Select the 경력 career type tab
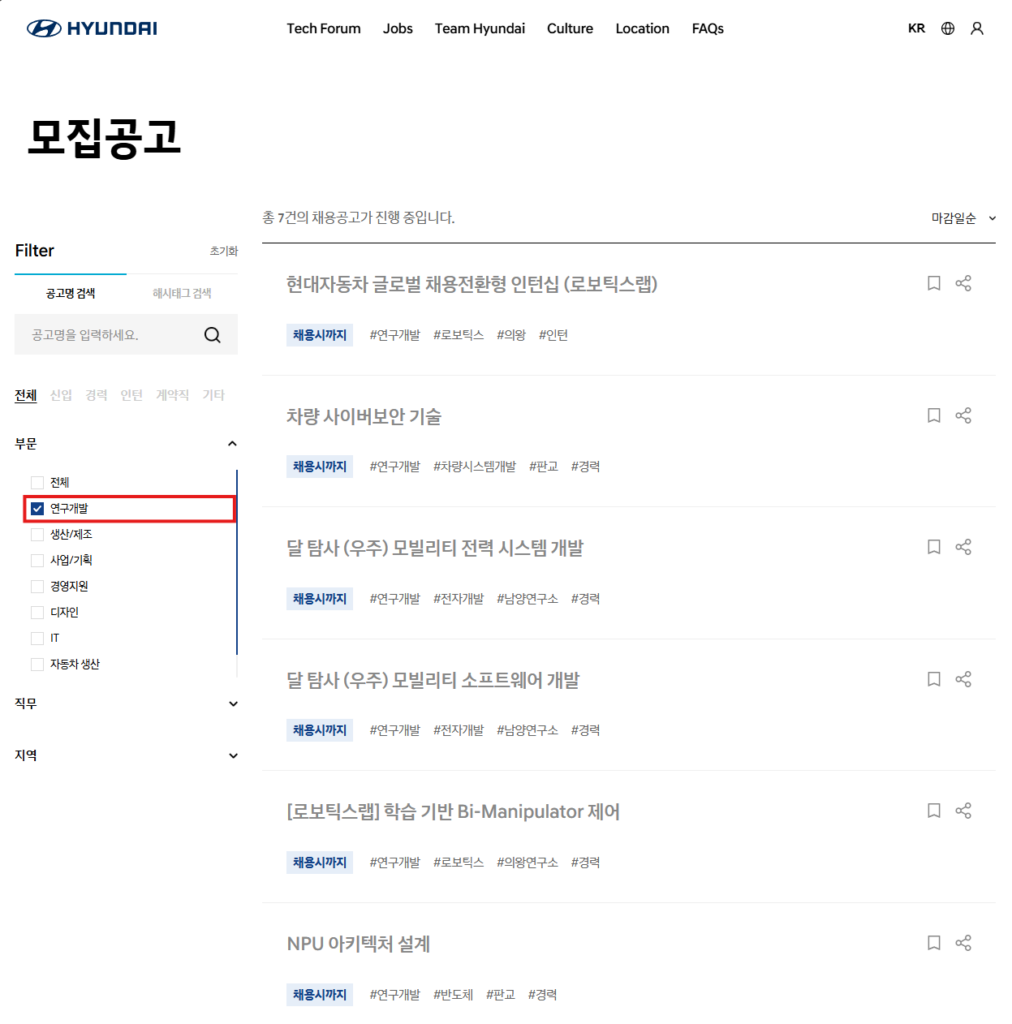The image size is (1012, 1024). point(96,395)
